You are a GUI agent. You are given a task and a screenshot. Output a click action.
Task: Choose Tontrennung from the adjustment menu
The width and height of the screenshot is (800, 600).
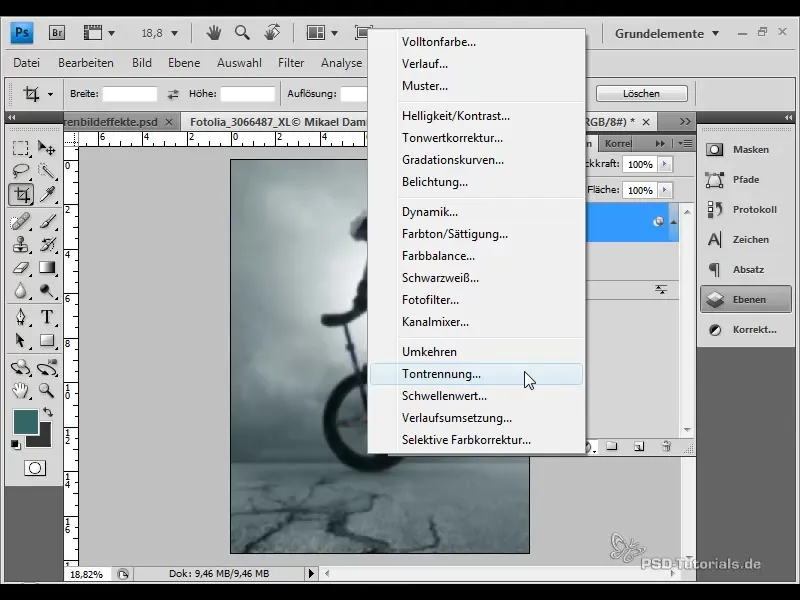click(476, 374)
